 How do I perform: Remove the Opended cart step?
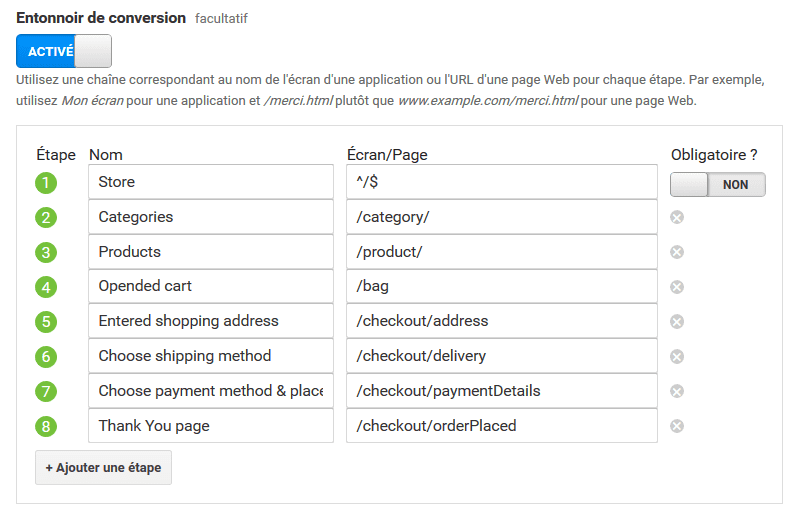(x=677, y=287)
